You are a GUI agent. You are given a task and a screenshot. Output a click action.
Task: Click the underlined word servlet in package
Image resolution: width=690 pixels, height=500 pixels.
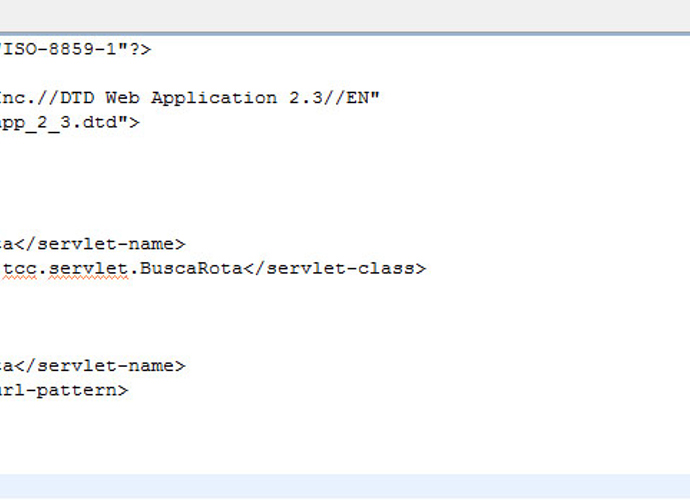[x=88, y=268]
